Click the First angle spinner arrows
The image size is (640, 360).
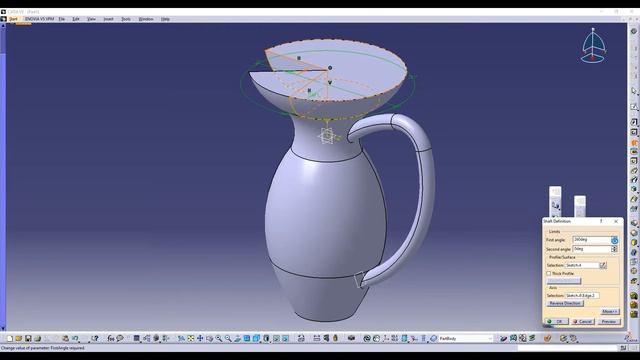point(614,240)
